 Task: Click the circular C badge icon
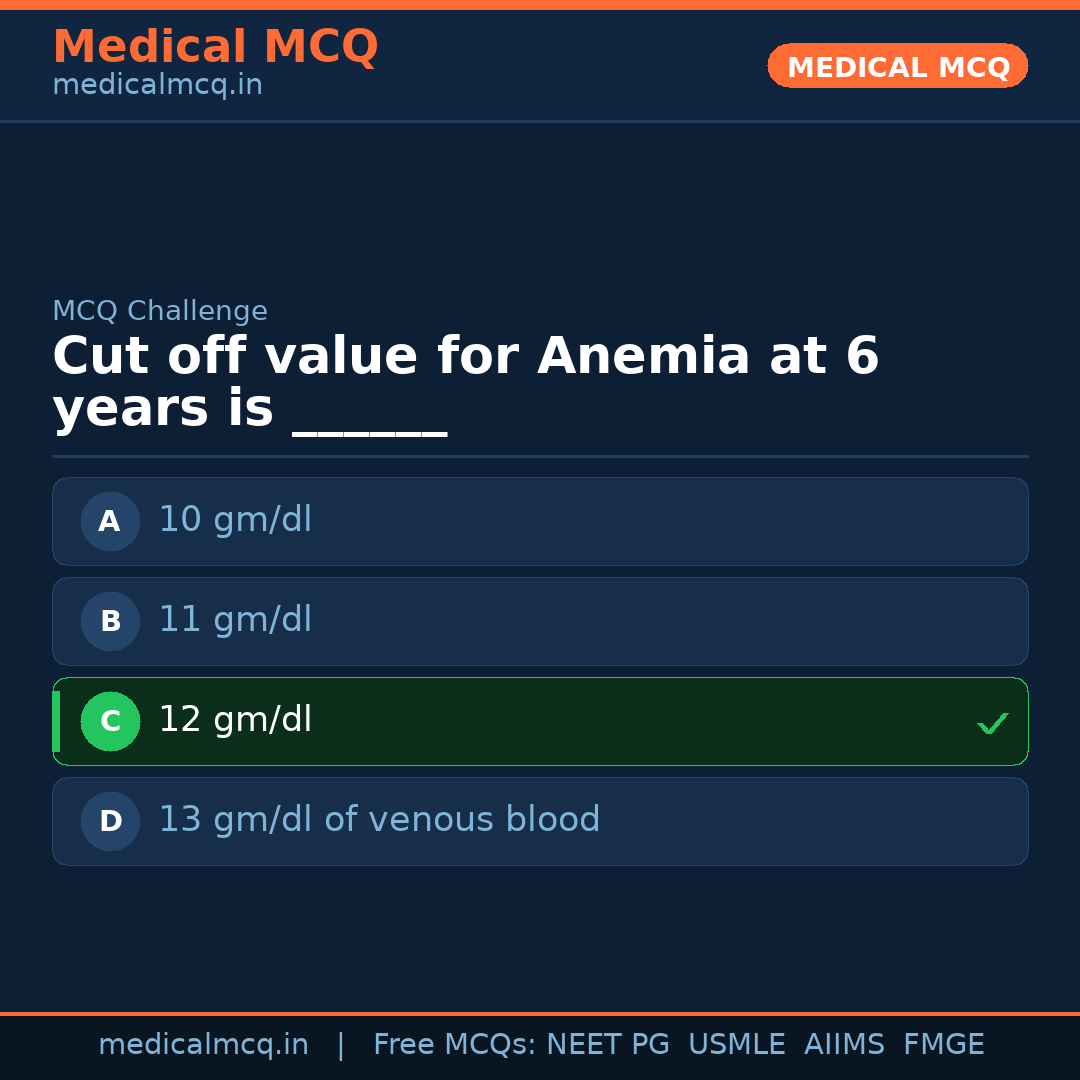click(110, 721)
